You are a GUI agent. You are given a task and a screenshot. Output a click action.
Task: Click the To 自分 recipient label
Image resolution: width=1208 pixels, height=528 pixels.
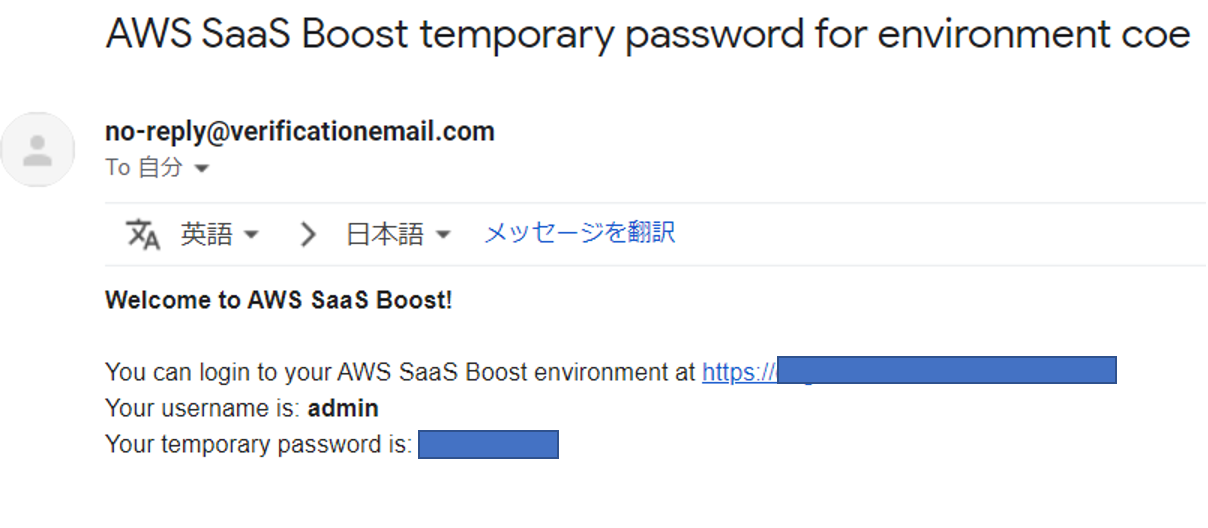coord(144,168)
